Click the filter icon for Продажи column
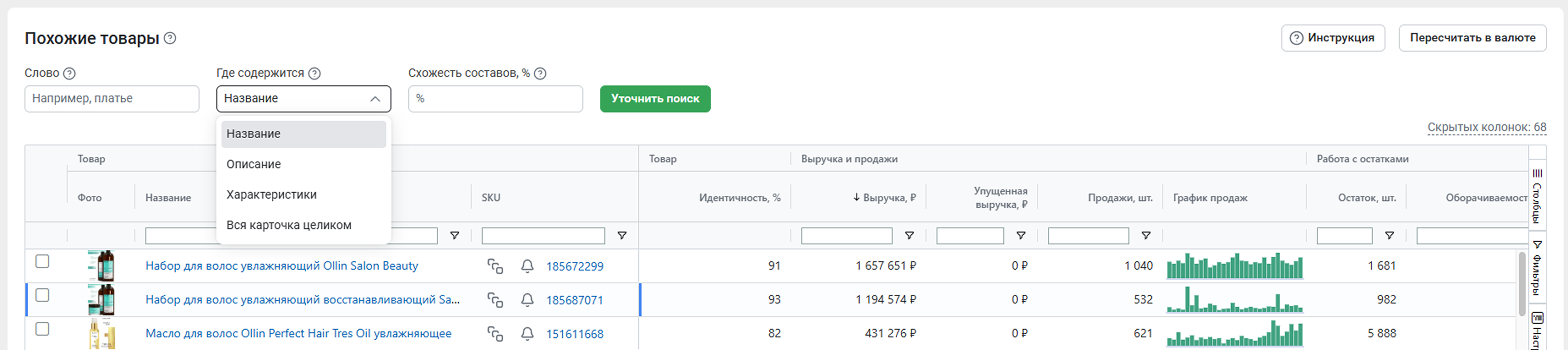This screenshot has width=1568, height=350. (x=1145, y=235)
